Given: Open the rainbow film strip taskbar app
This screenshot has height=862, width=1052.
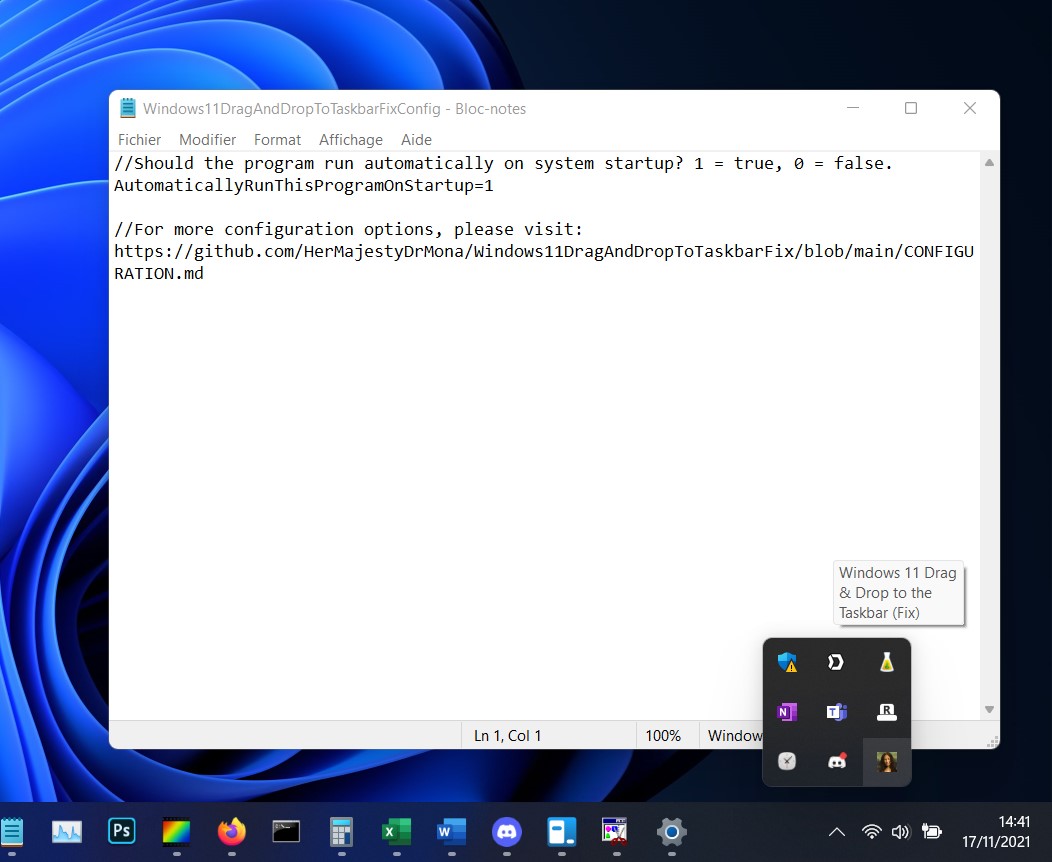Looking at the screenshot, I should (176, 832).
